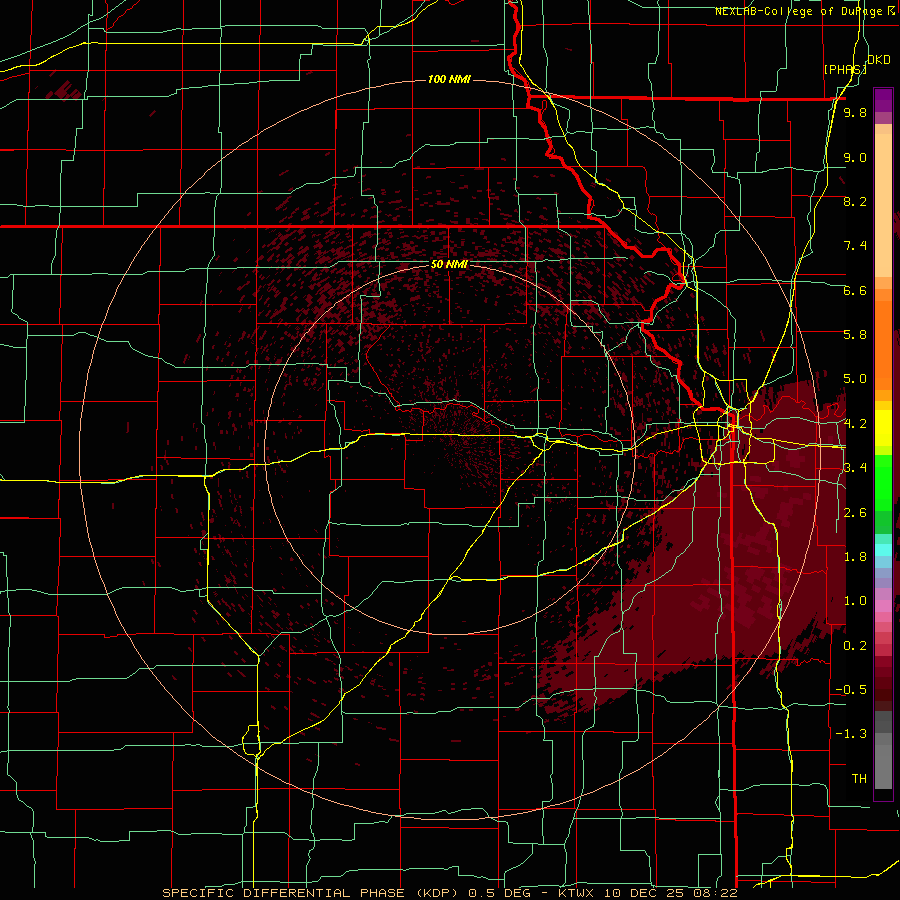900x900 pixels.
Task: Click the OKD label near the legend
Action: pyautogui.click(x=878, y=60)
